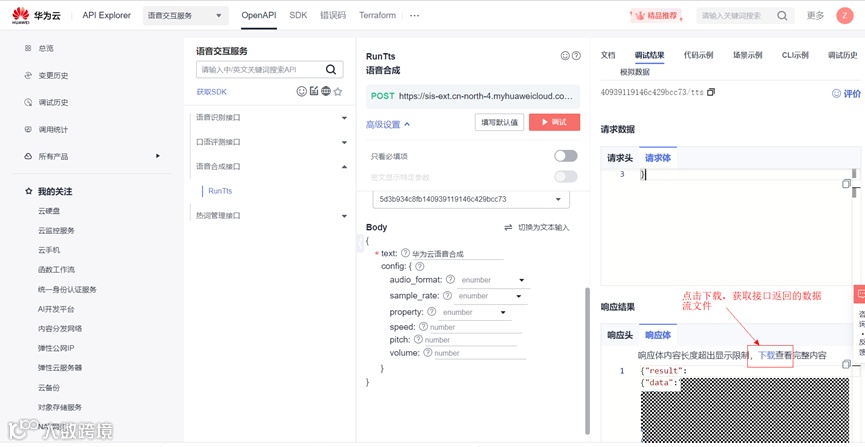Click the help question icon next to RunTts title

pyautogui.click(x=576, y=56)
